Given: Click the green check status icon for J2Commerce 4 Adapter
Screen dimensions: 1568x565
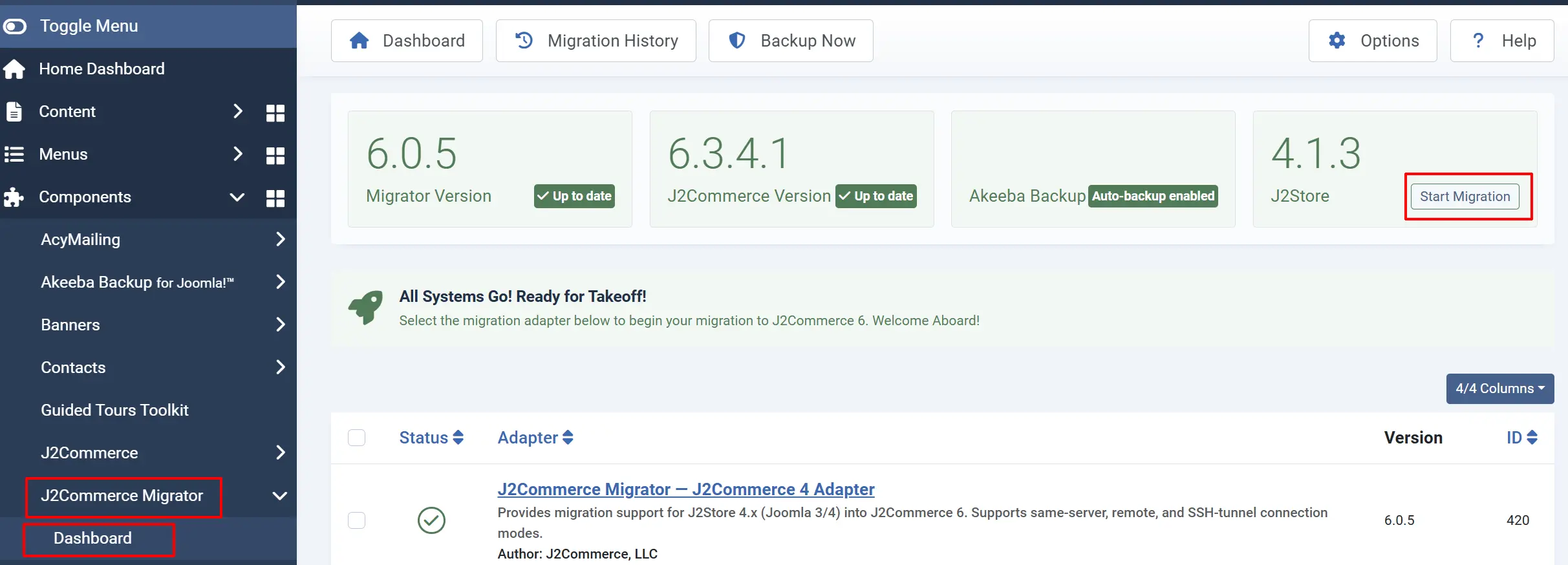Looking at the screenshot, I should (x=431, y=520).
